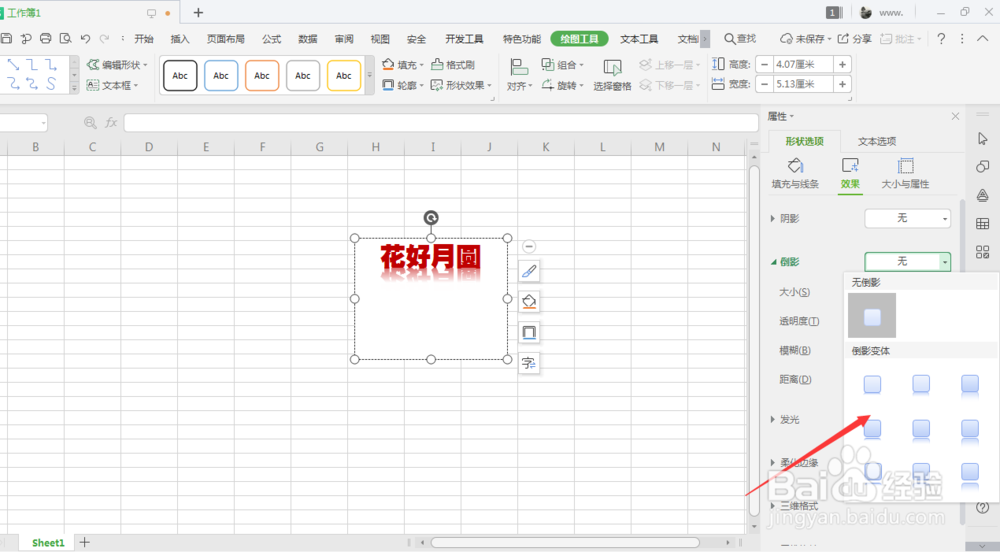Viewport: 1000px width, 552px height.
Task: Open the 阴影 shadow preset dropdown
Action: (x=908, y=218)
